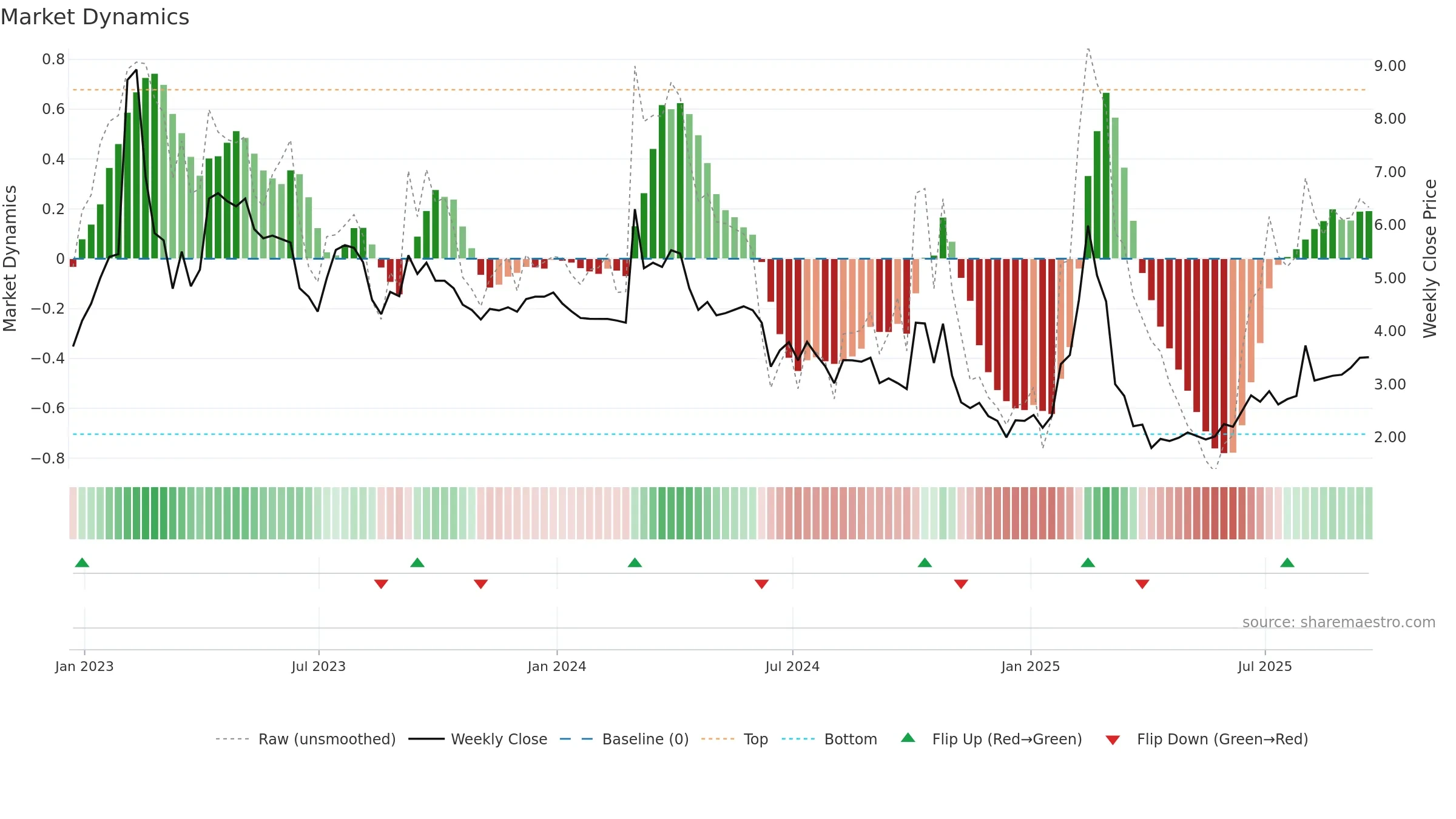Click the −0.6 left axis tick label
Screen dimensions: 1456x819
pyautogui.click(x=48, y=408)
